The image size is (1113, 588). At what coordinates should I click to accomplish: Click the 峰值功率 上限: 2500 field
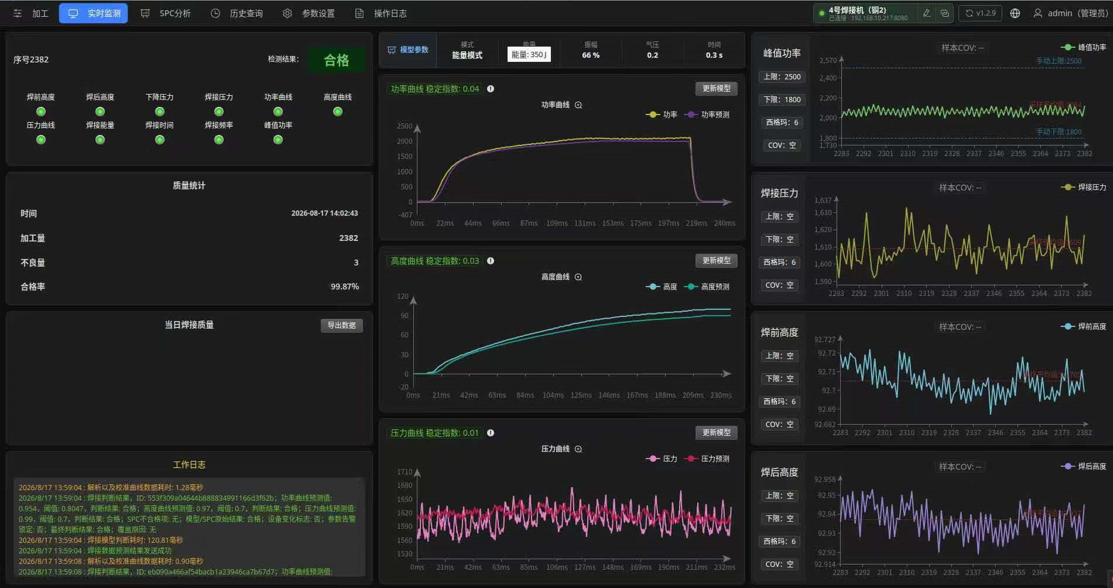pos(782,77)
